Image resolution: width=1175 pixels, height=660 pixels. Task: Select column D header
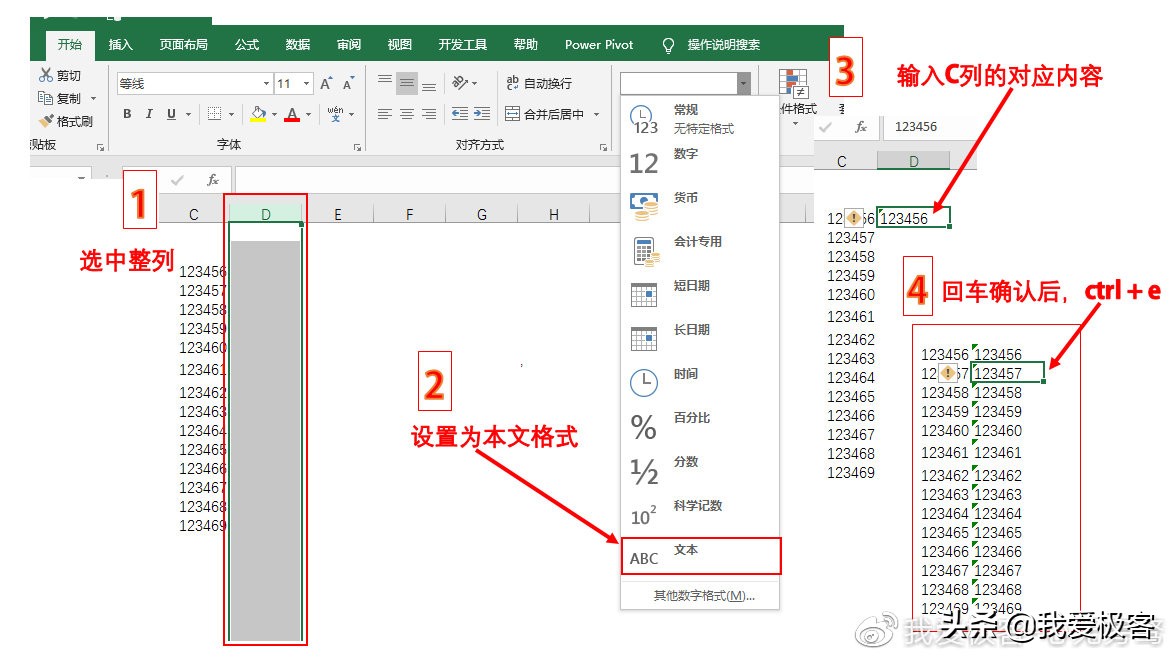point(265,213)
